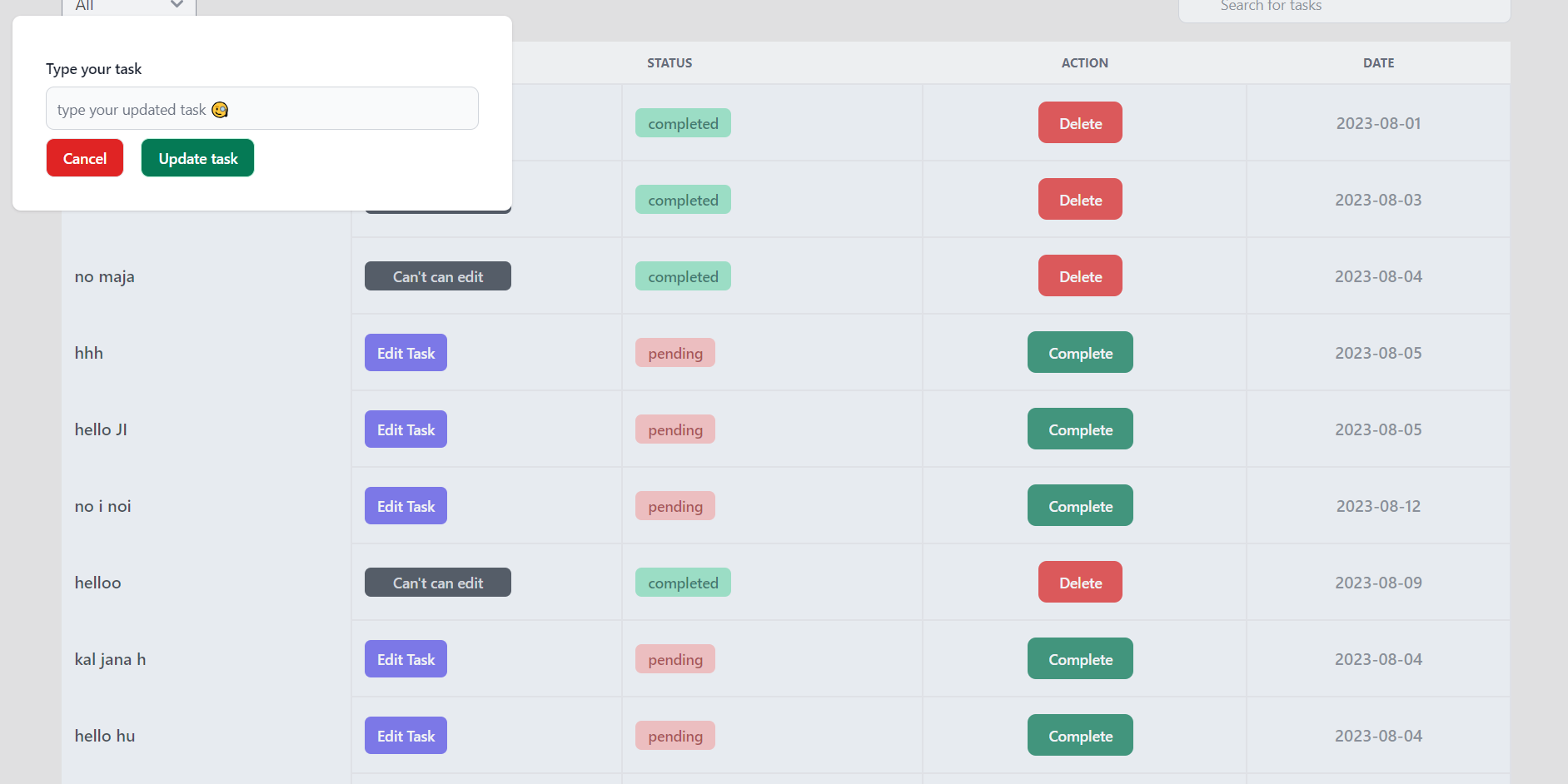Mark 'hhh' task as Complete
This screenshot has width=1568, height=784.
(1080, 352)
